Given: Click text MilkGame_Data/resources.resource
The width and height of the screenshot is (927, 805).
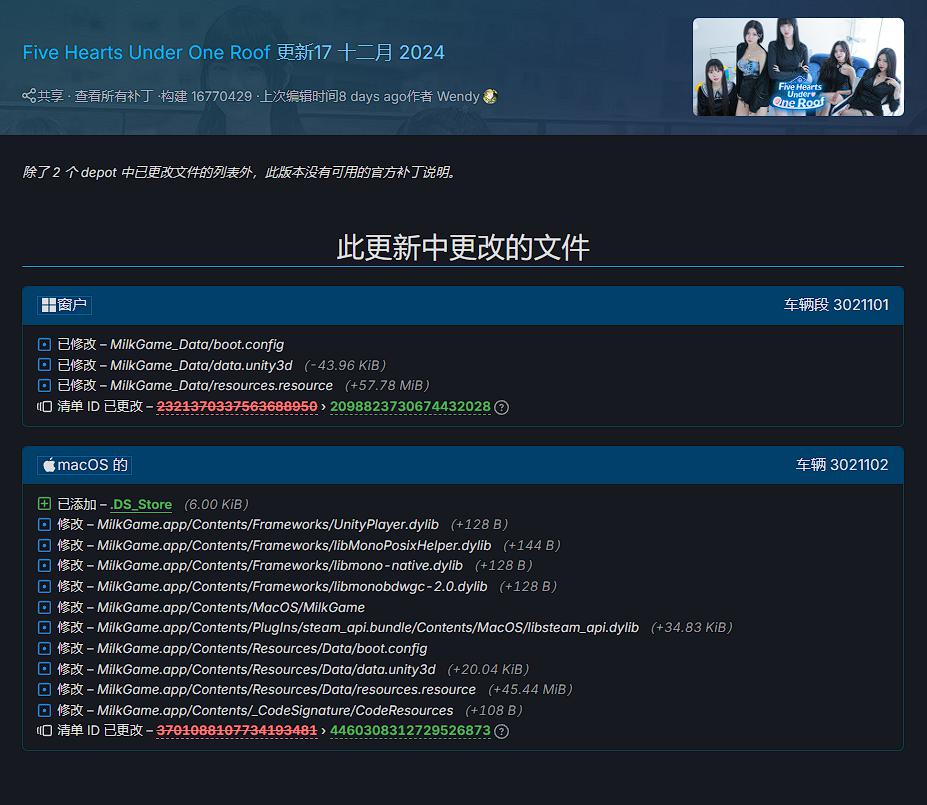Looking at the screenshot, I should tap(221, 385).
